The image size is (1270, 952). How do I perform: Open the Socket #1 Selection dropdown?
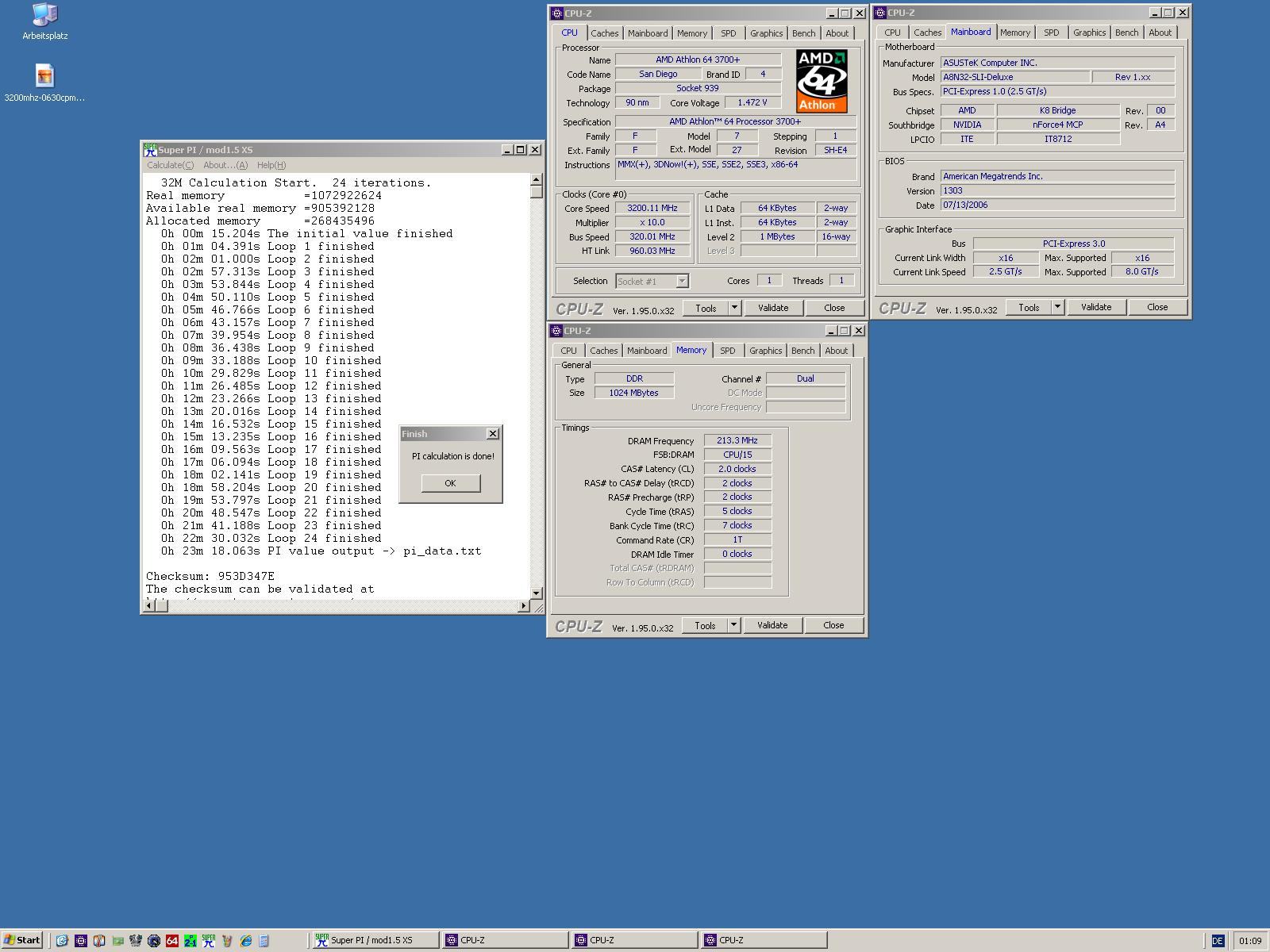pyautogui.click(x=652, y=281)
